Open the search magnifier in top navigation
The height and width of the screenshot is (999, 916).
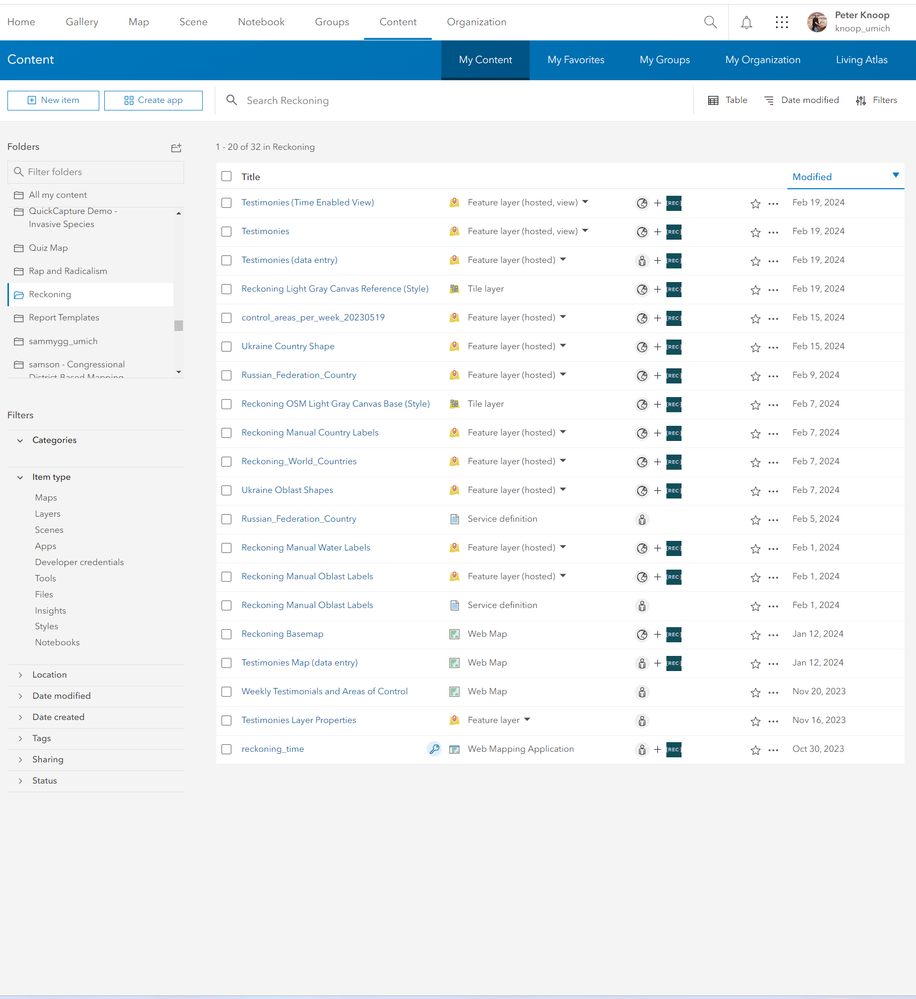tap(710, 22)
